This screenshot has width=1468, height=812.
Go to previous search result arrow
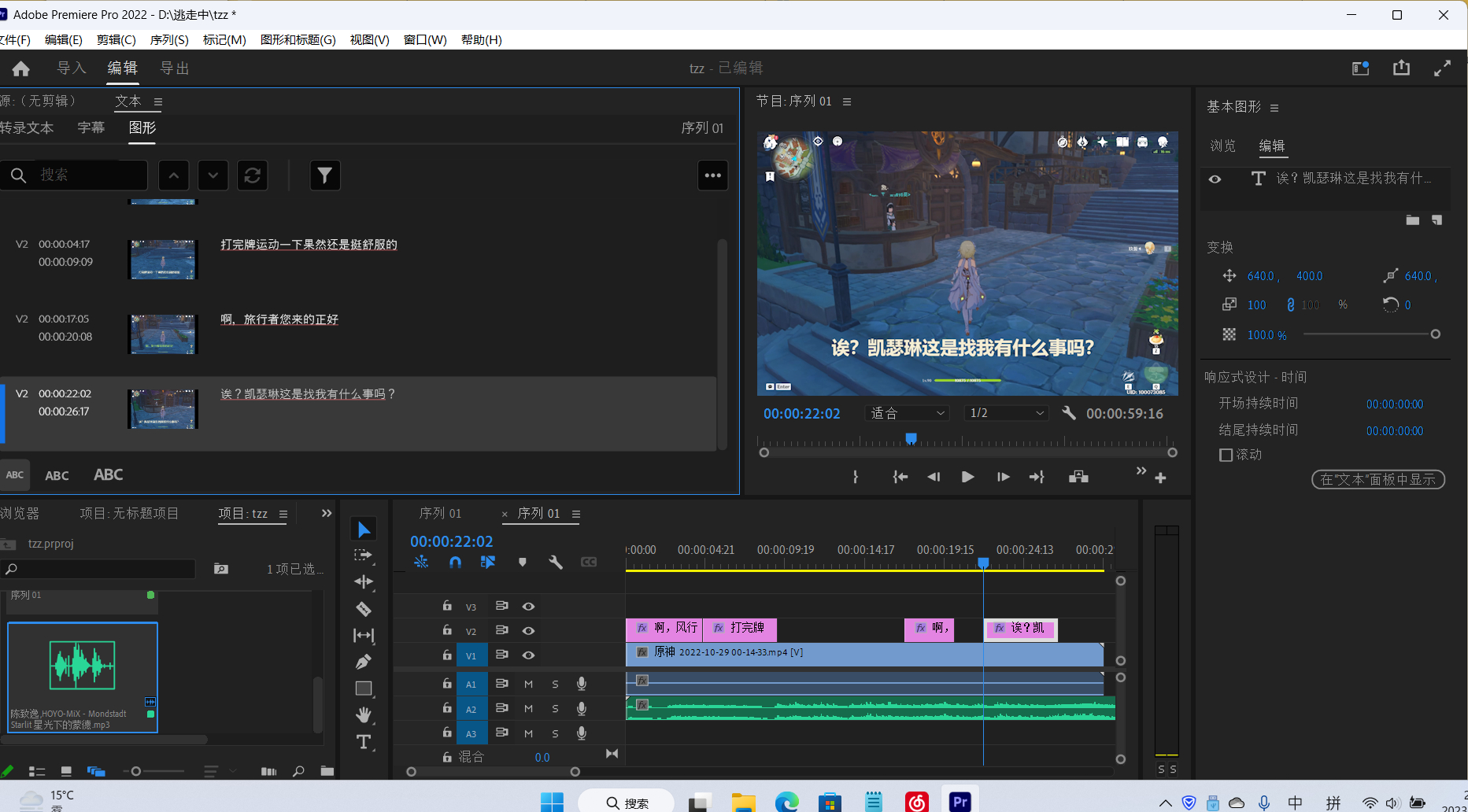tap(174, 175)
